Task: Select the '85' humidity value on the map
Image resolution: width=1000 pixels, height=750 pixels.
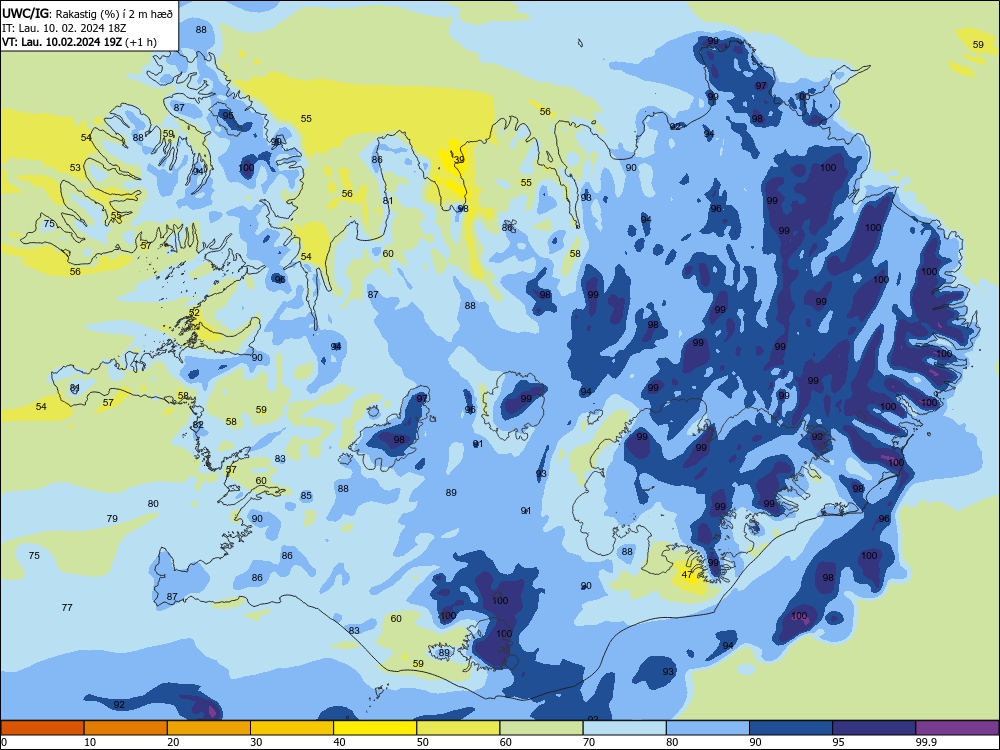Action: click(x=306, y=496)
